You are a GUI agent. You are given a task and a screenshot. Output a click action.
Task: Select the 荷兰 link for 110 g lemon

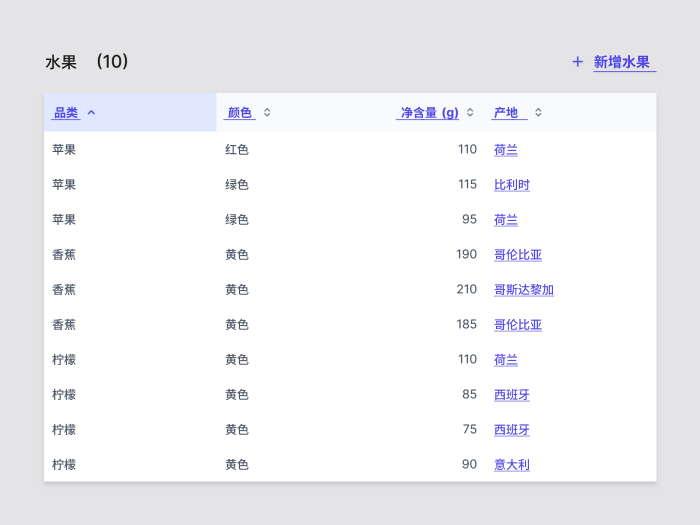[x=506, y=360]
